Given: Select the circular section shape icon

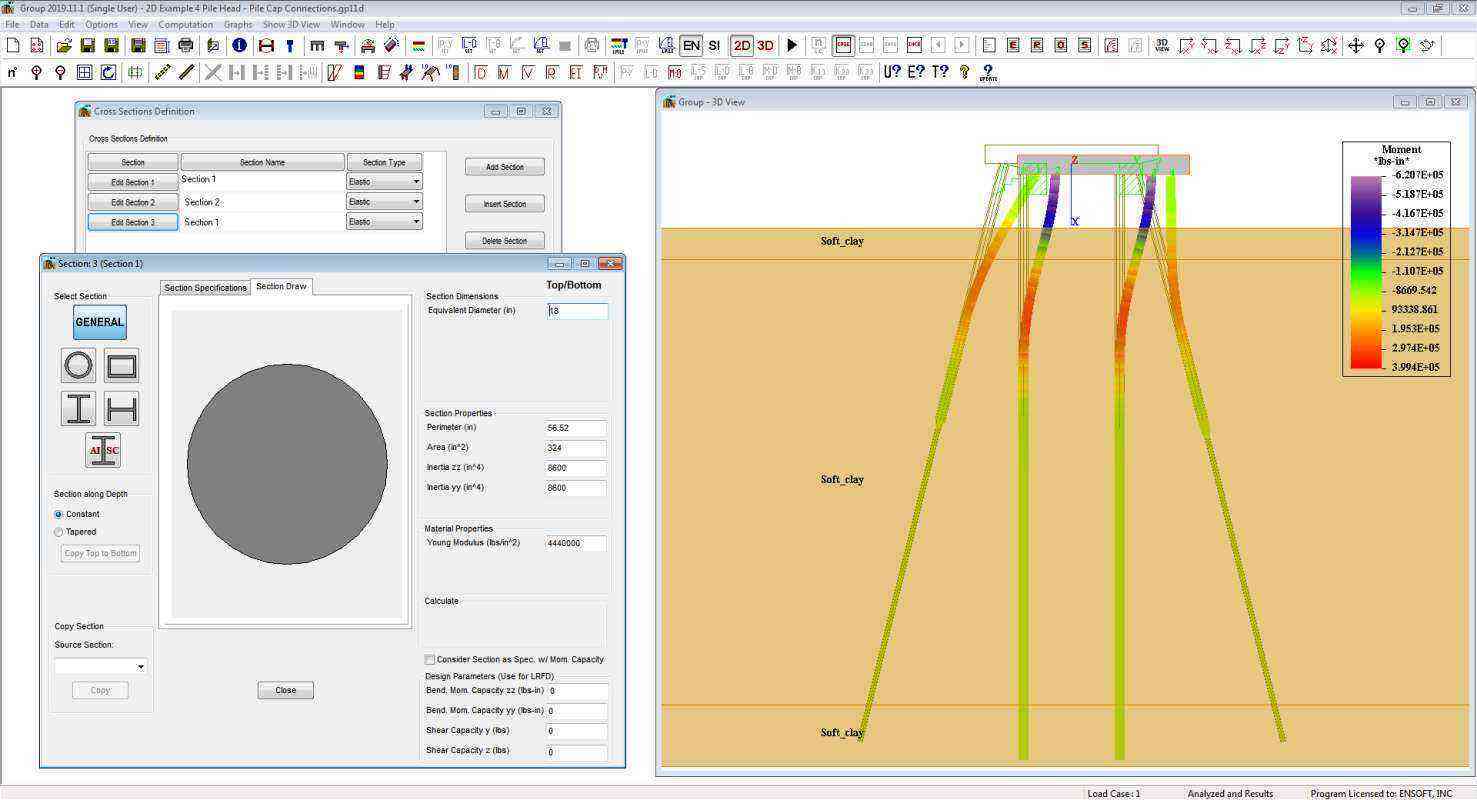Looking at the screenshot, I should pyautogui.click(x=78, y=366).
